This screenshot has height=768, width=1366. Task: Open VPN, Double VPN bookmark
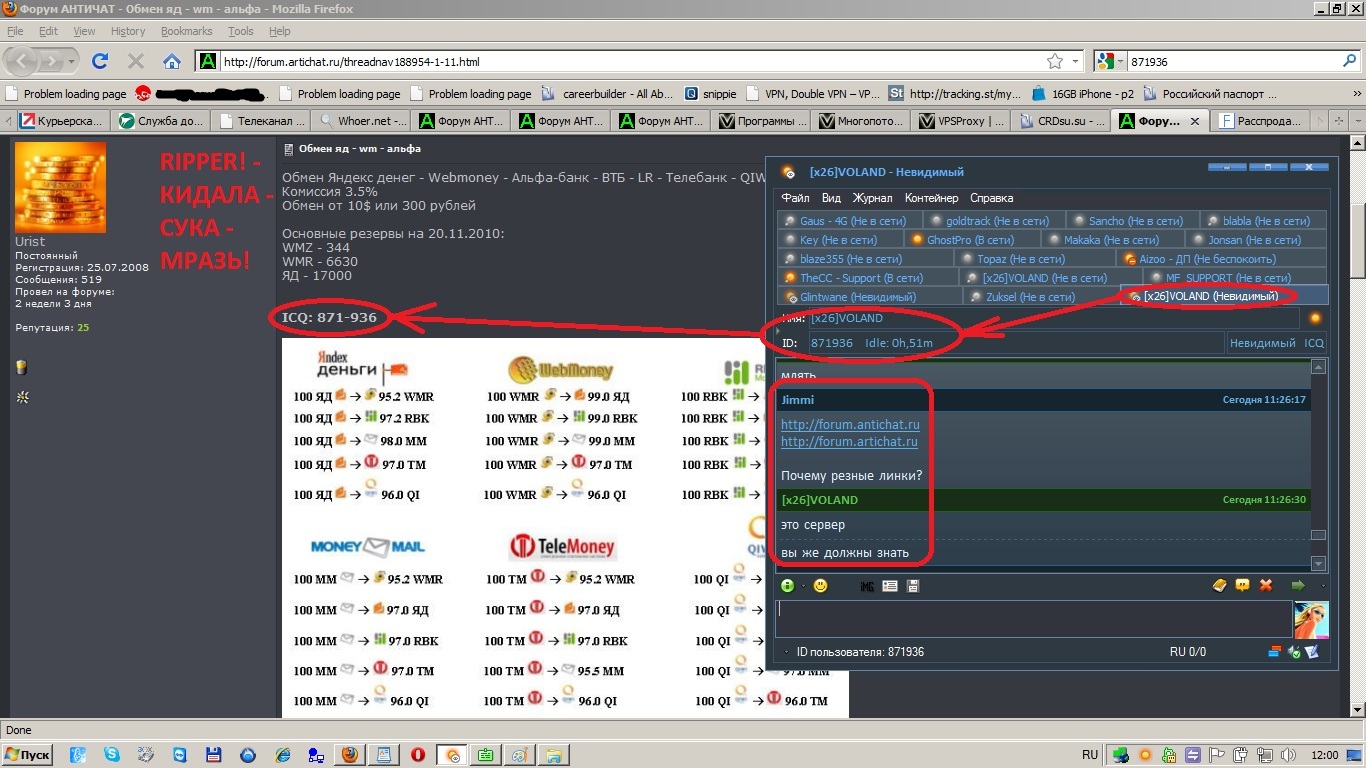[813, 94]
